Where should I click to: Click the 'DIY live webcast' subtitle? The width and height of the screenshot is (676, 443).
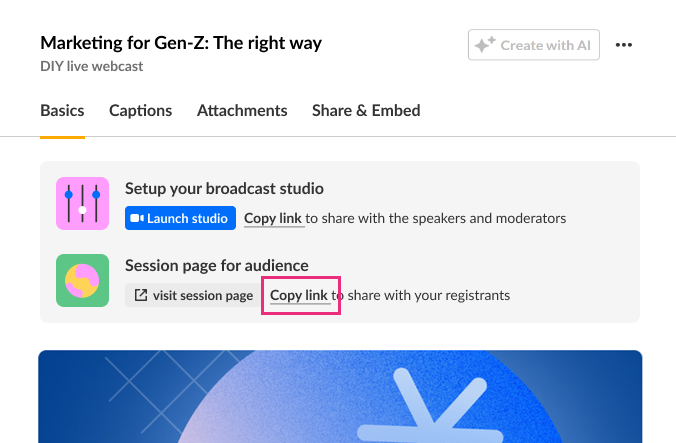[x=91, y=66]
